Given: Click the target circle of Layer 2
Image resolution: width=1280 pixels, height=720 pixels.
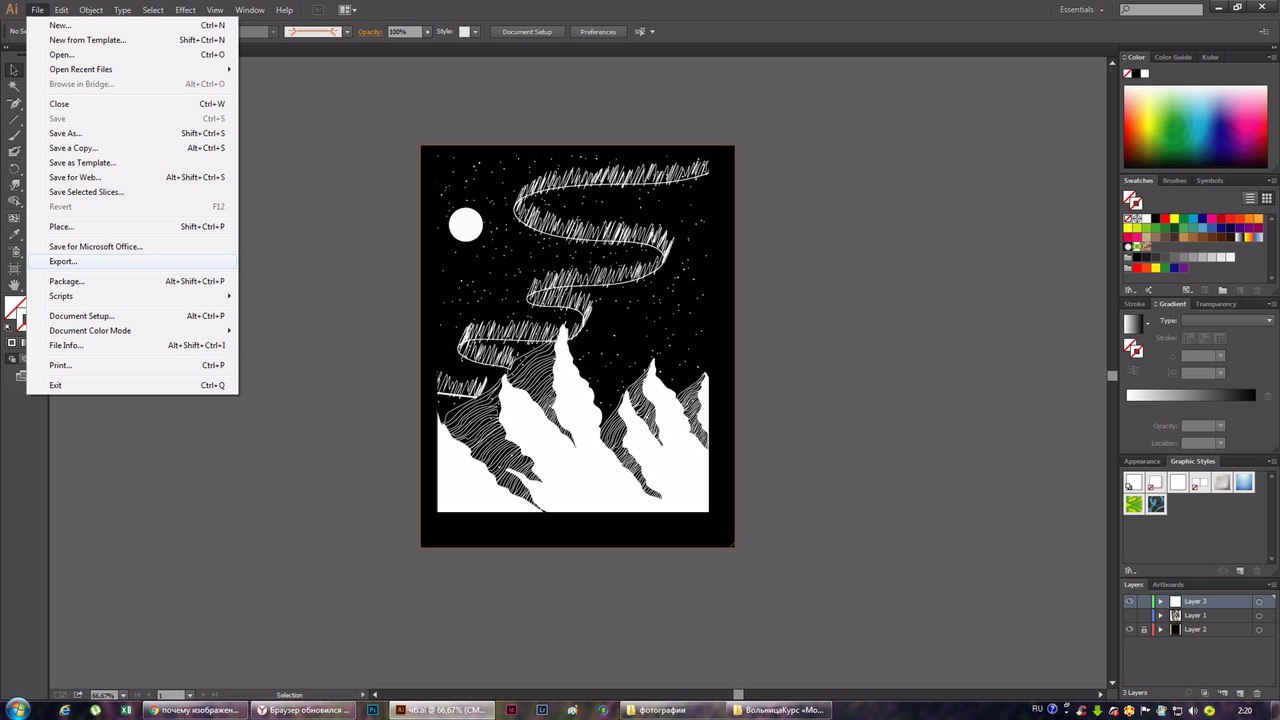Looking at the screenshot, I should click(x=1259, y=629).
